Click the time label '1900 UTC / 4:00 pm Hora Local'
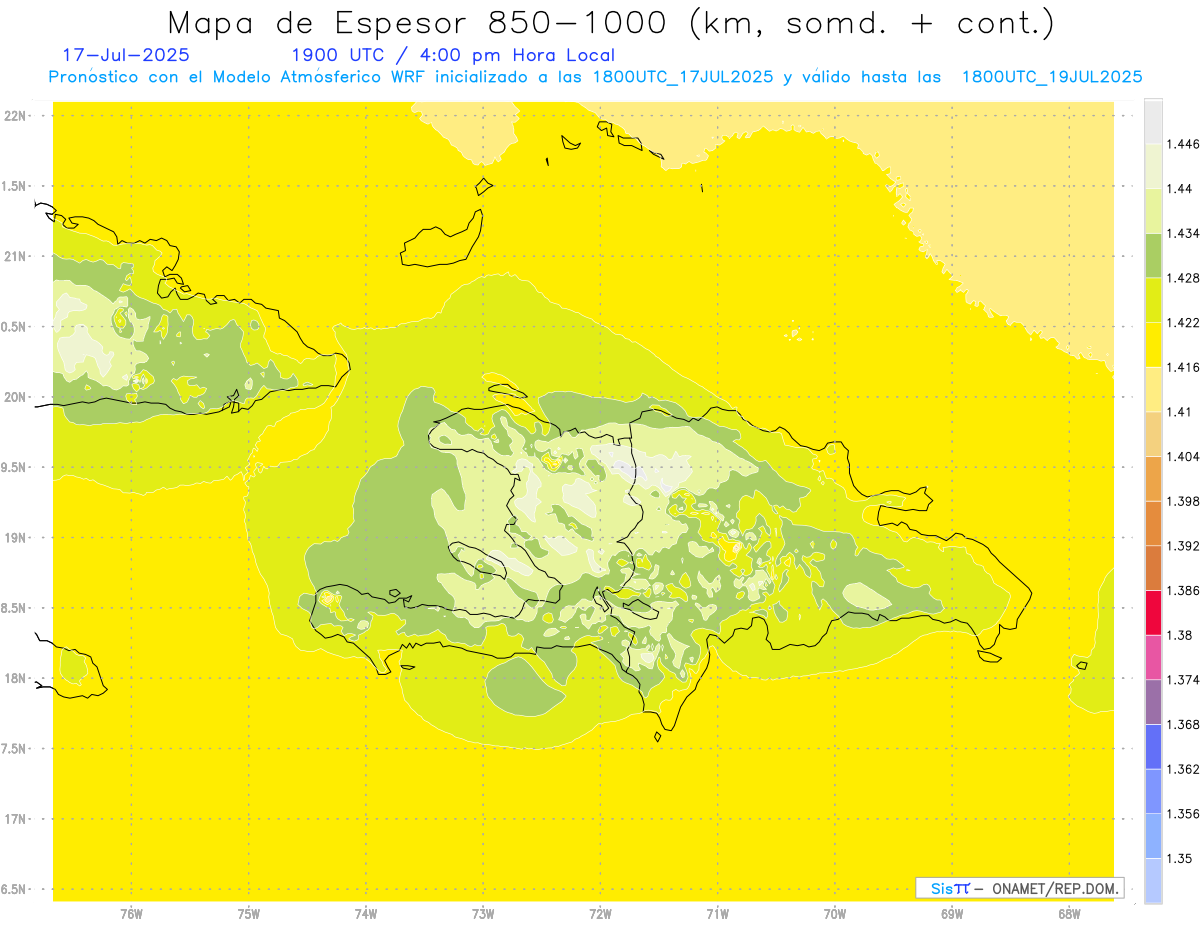This screenshot has width=1200, height=927. click(453, 56)
